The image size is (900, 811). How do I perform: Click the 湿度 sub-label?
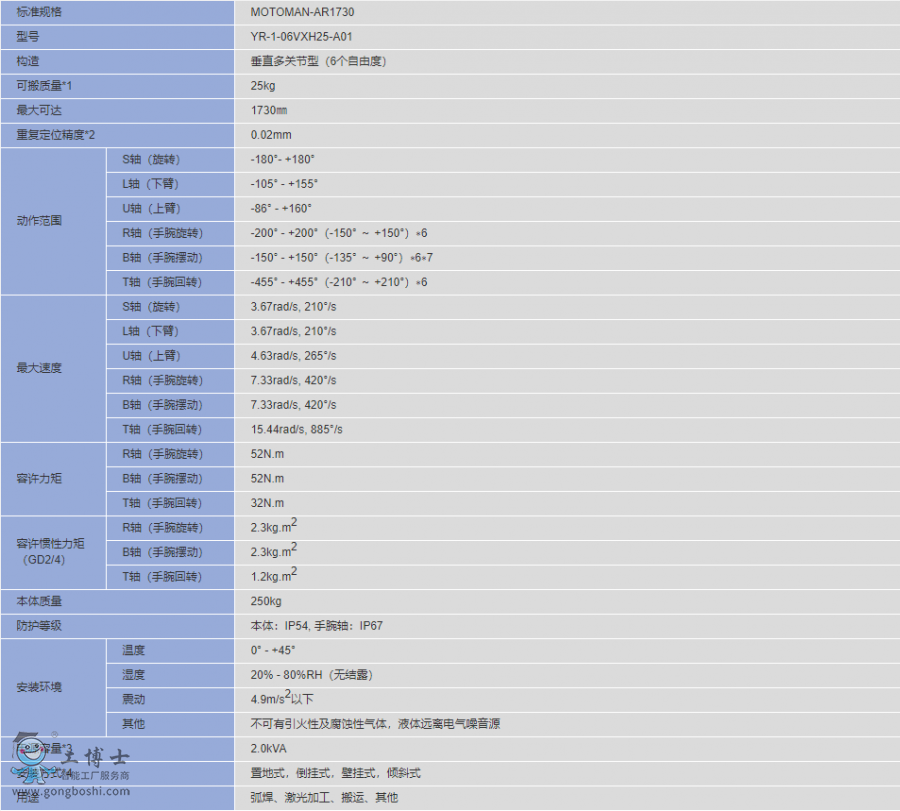click(x=133, y=676)
